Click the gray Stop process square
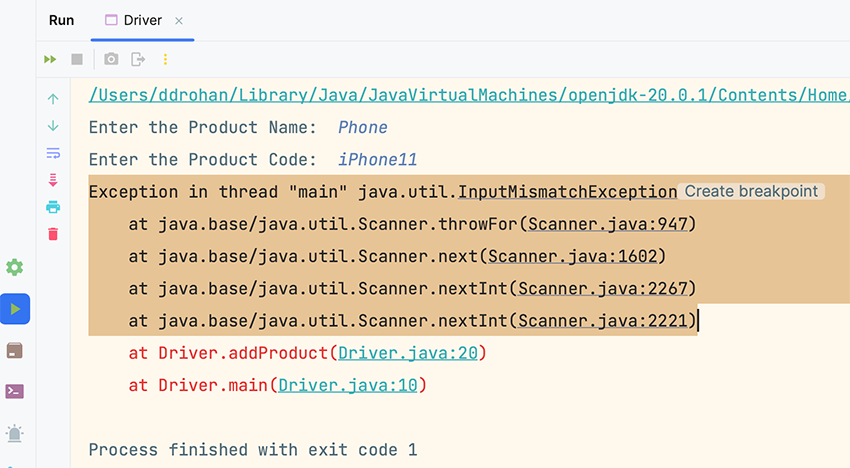This screenshot has height=468, width=850. tap(77, 60)
